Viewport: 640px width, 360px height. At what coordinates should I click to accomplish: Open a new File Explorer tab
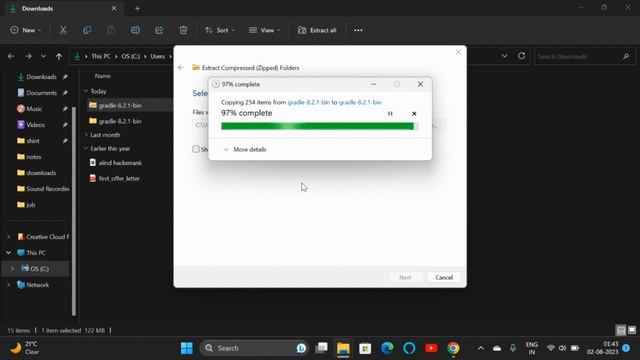coord(137,9)
